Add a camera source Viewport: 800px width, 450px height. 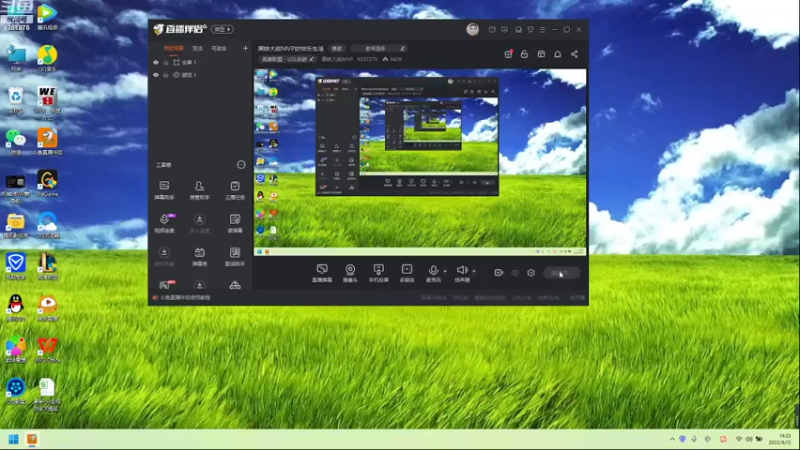pos(350,272)
